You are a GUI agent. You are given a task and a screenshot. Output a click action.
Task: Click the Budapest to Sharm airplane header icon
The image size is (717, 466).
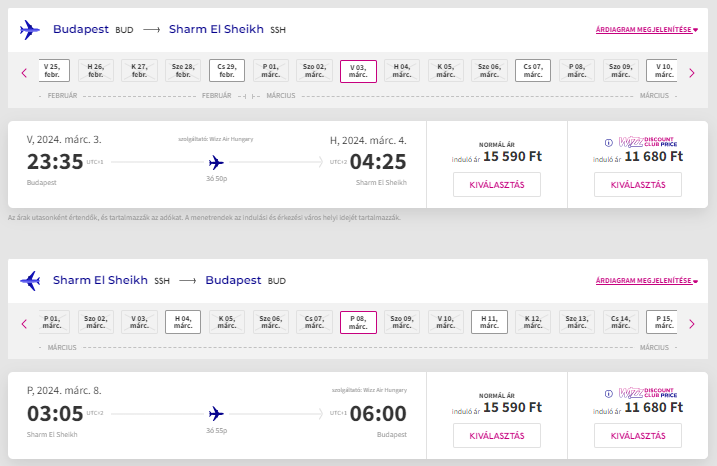point(30,30)
